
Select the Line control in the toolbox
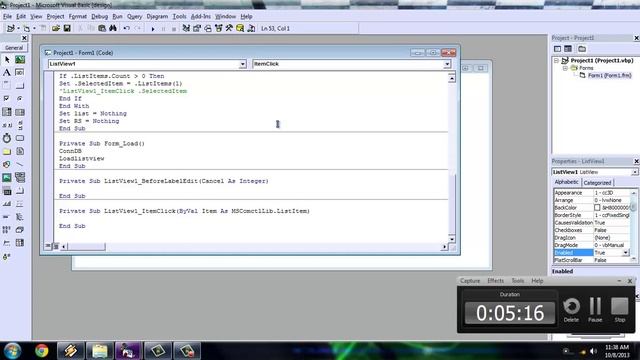click(x=20, y=164)
